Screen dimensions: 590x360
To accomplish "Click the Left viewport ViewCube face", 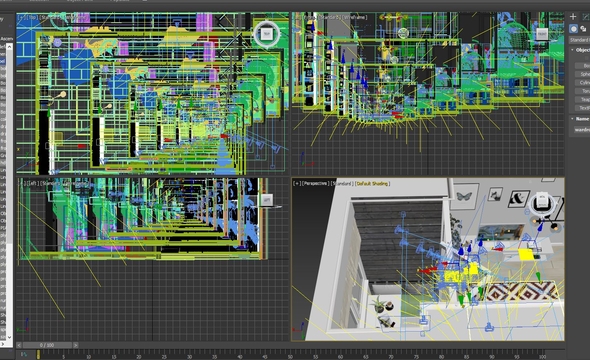I will coord(266,200).
